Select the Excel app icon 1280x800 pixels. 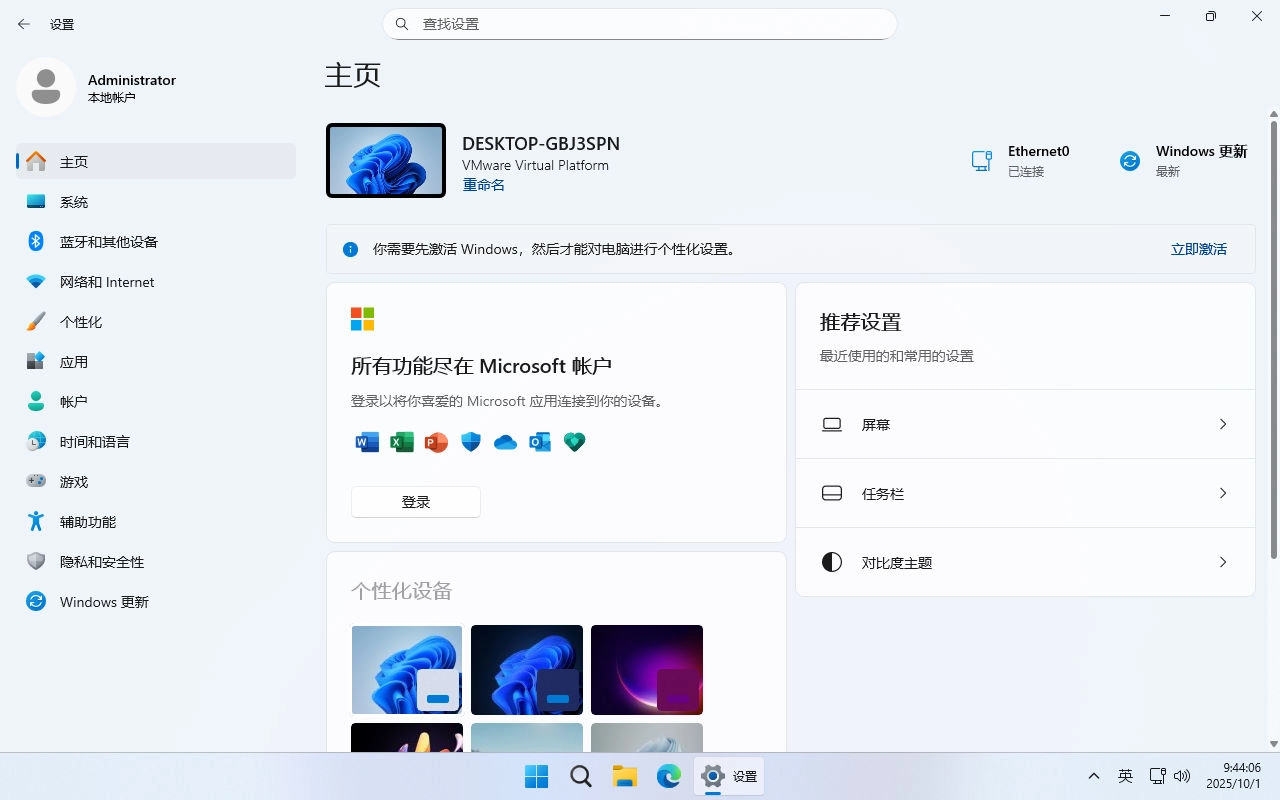pyautogui.click(x=401, y=442)
